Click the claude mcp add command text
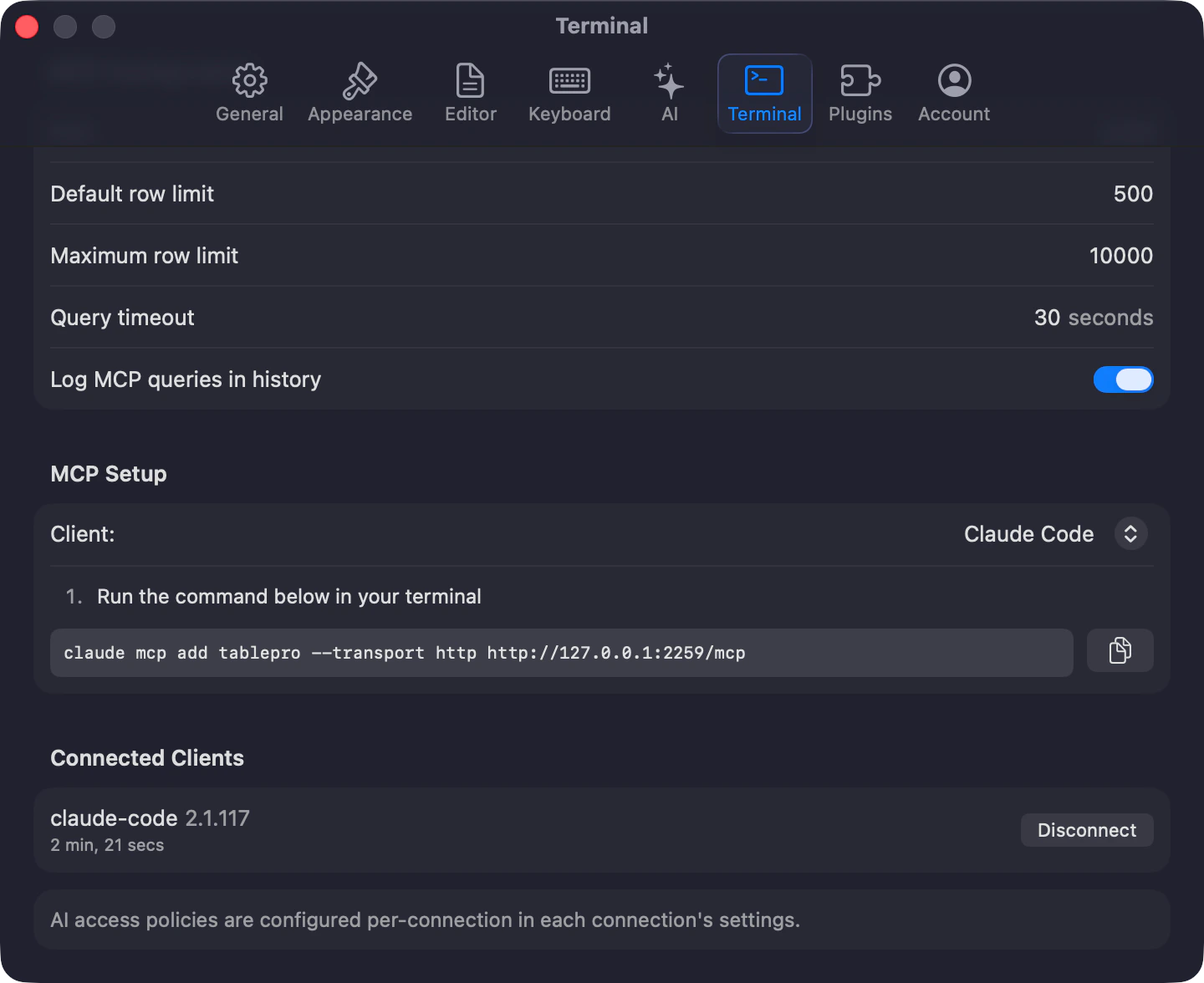 click(x=404, y=653)
